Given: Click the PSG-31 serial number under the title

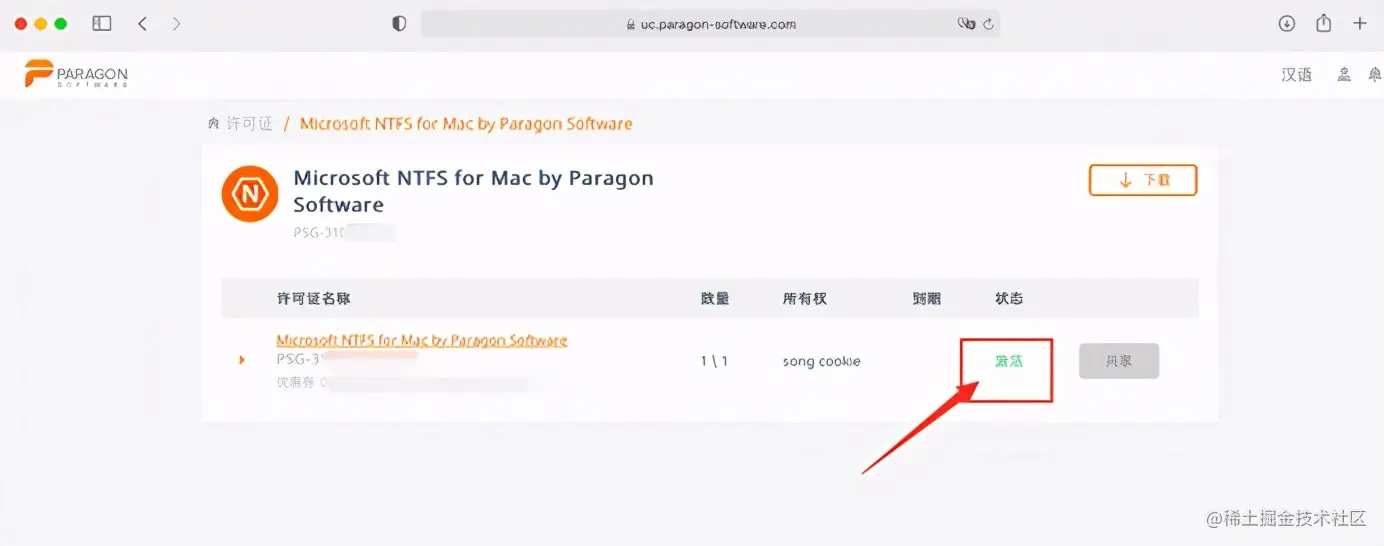Looking at the screenshot, I should (344, 233).
